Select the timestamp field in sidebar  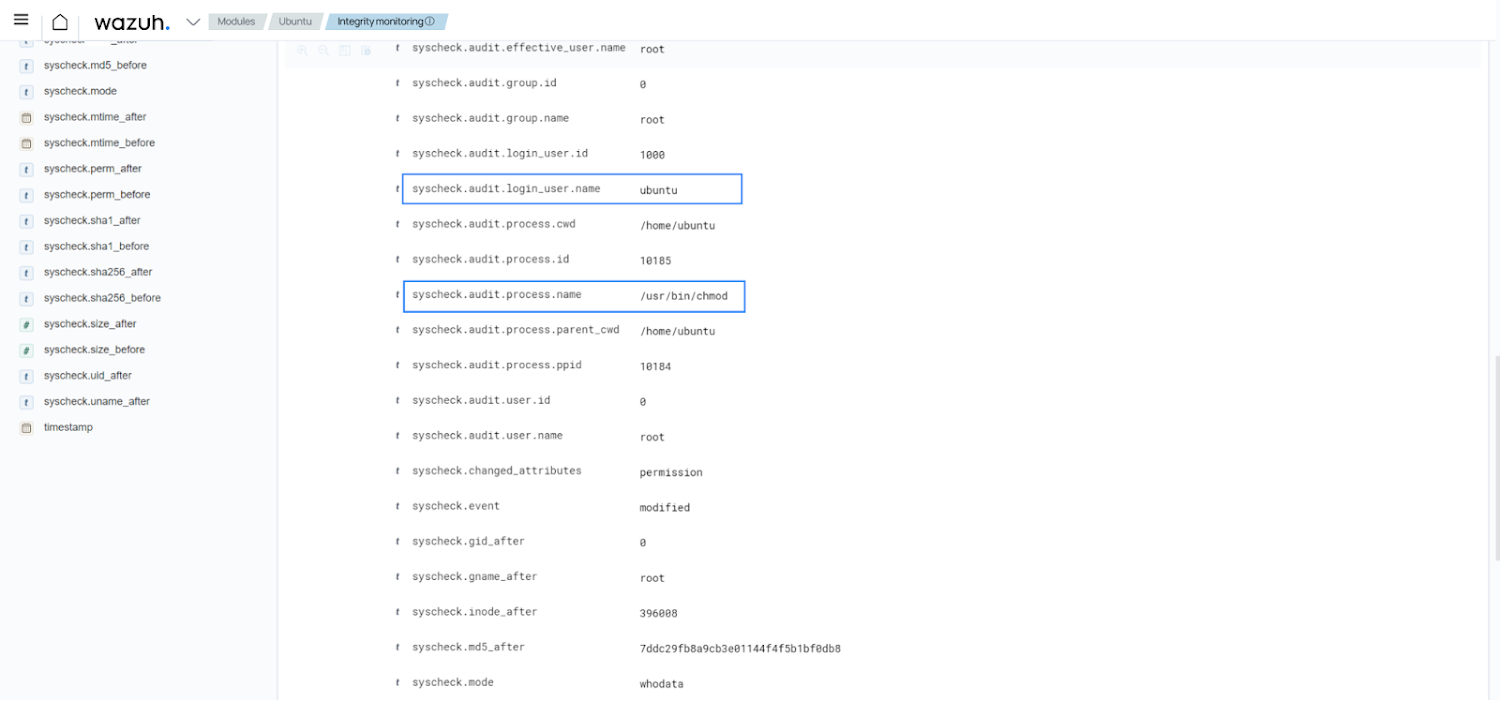[x=68, y=427]
